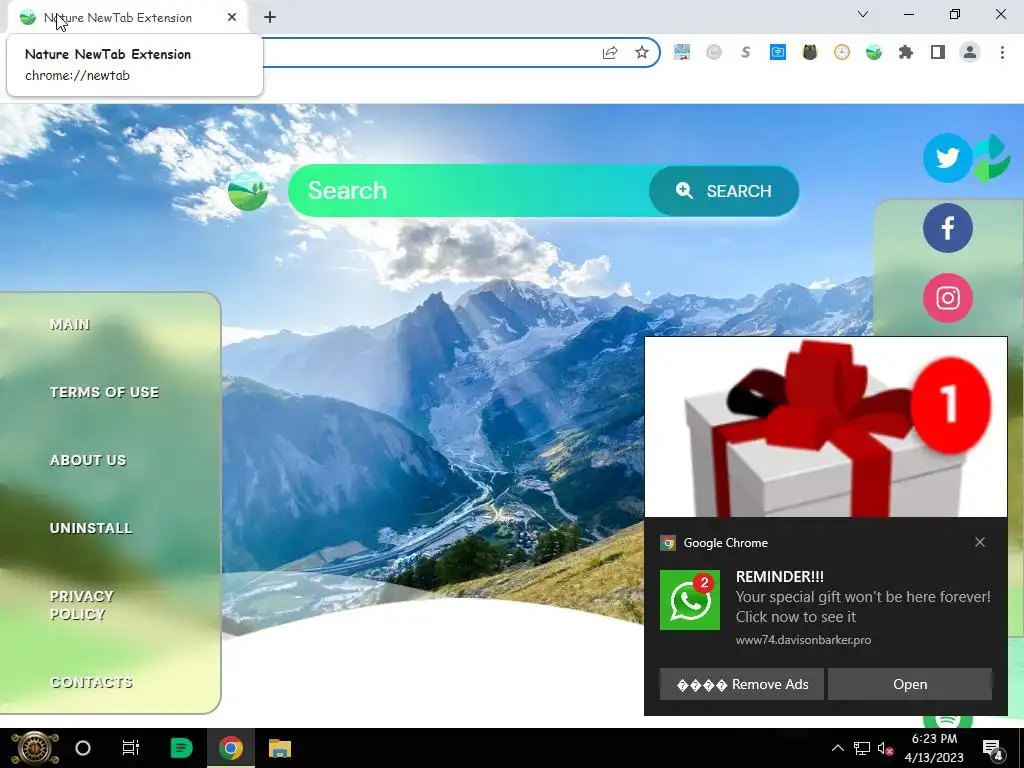
Task: Open File Explorer from taskbar
Action: (x=280, y=748)
